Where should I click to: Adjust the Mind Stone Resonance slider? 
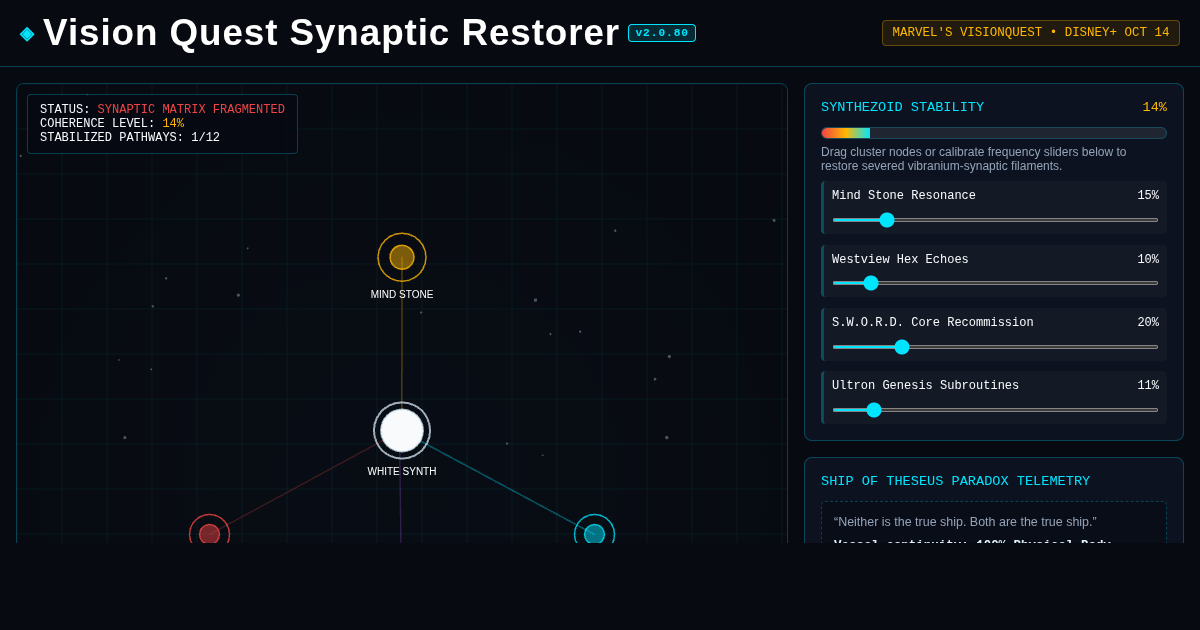995,220
